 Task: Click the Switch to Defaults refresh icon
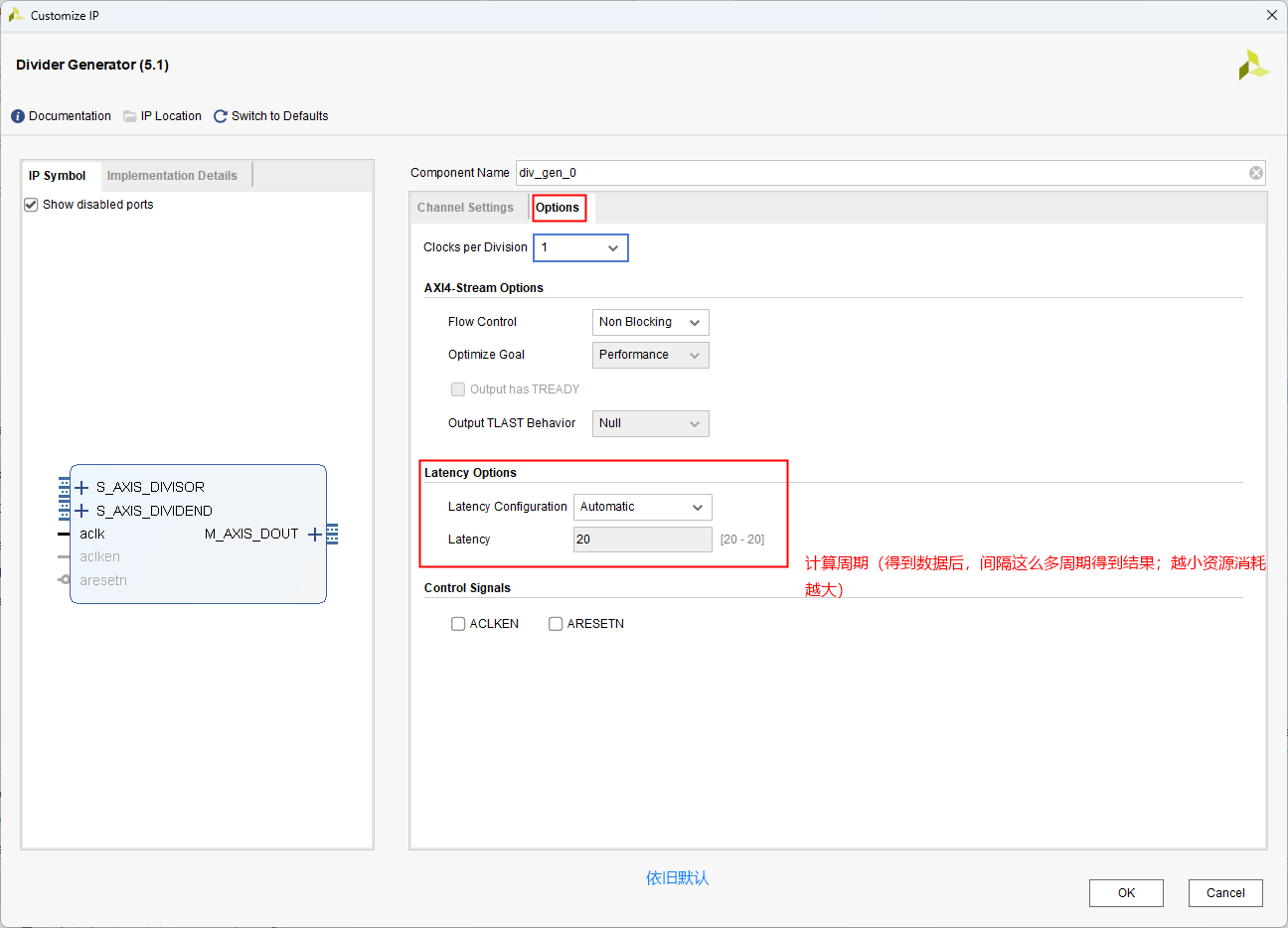coord(221,116)
